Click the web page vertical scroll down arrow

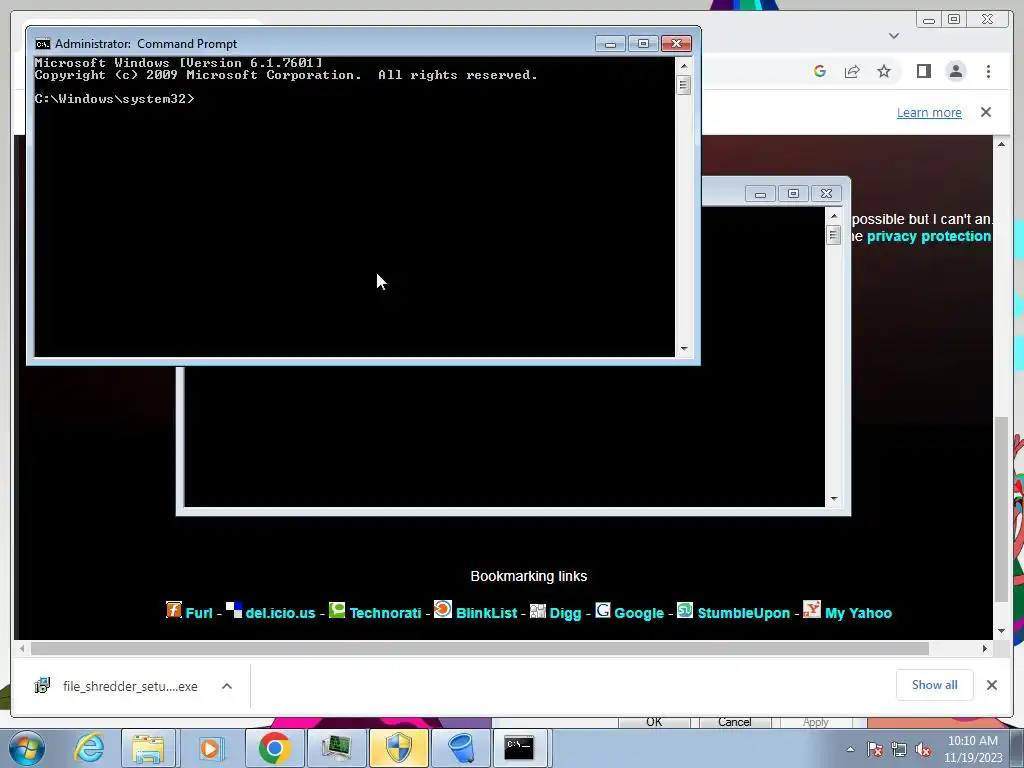(1002, 631)
